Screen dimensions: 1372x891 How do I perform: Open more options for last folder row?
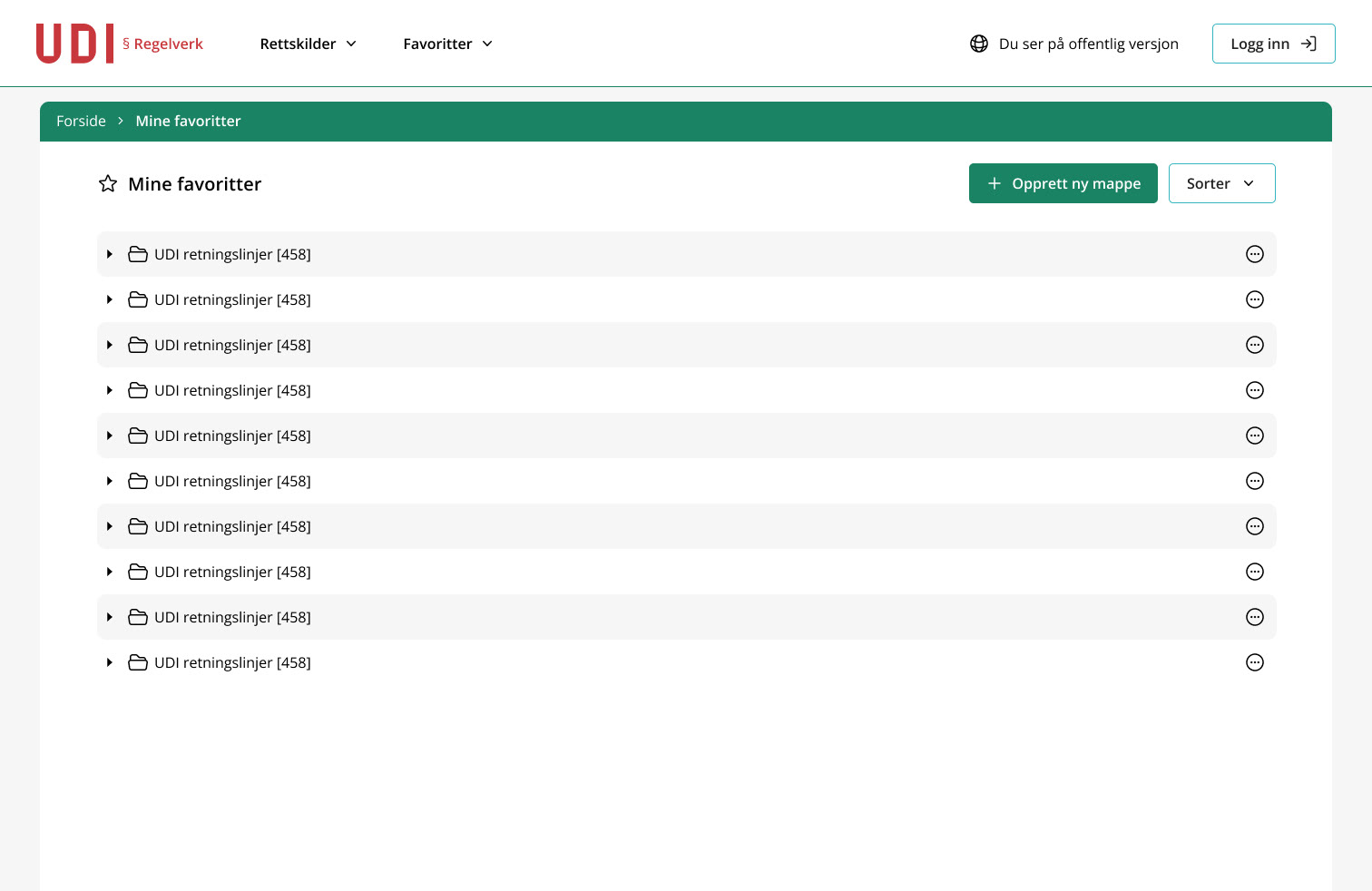1255,662
